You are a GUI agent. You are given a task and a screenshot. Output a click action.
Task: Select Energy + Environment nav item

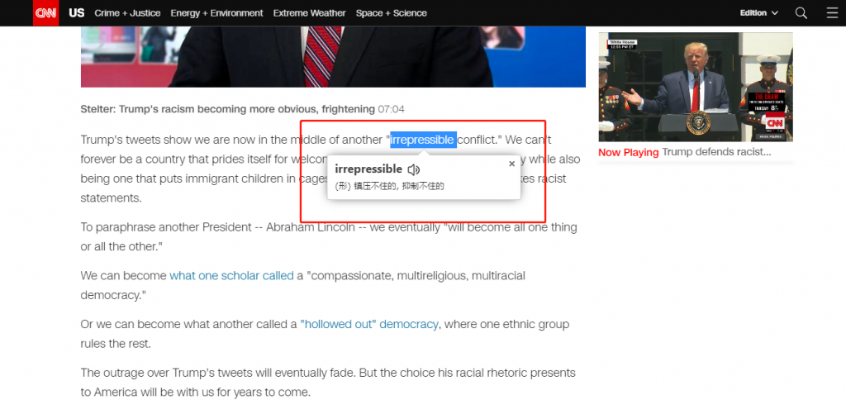click(x=217, y=13)
